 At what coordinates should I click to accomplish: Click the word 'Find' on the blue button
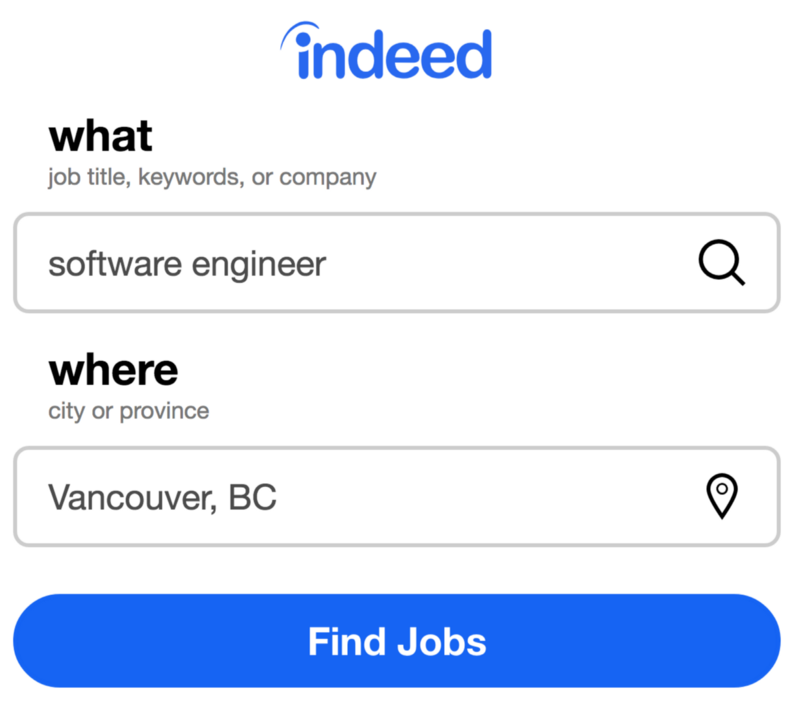345,641
